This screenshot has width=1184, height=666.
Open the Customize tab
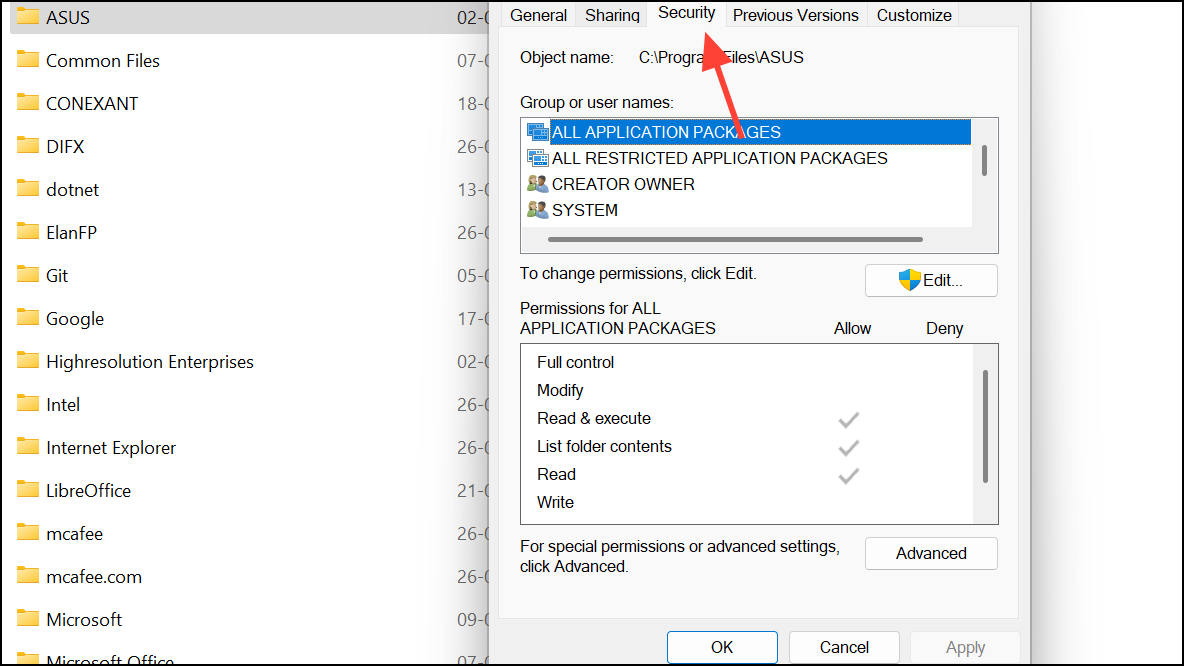(x=914, y=15)
